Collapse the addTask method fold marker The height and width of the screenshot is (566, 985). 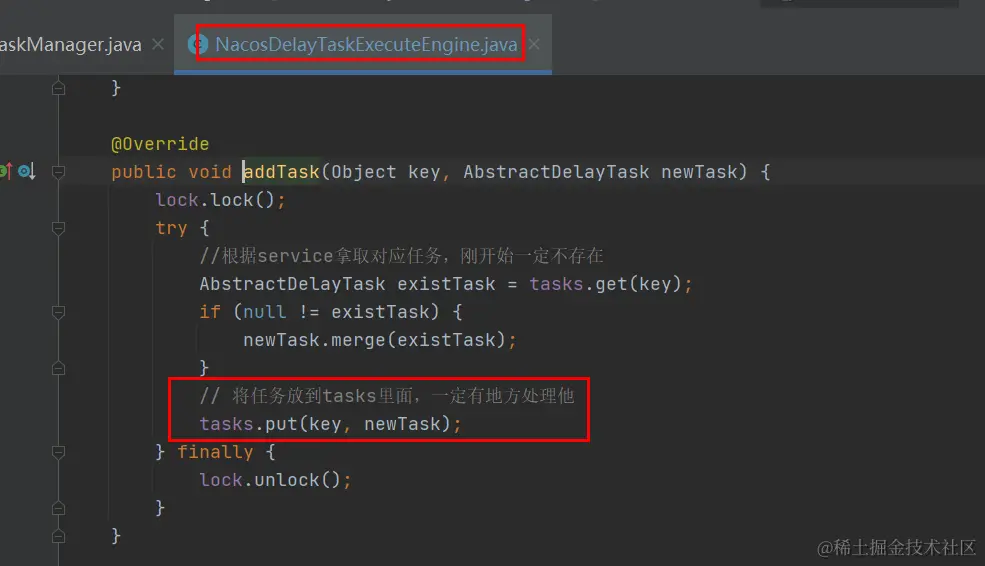(x=58, y=171)
